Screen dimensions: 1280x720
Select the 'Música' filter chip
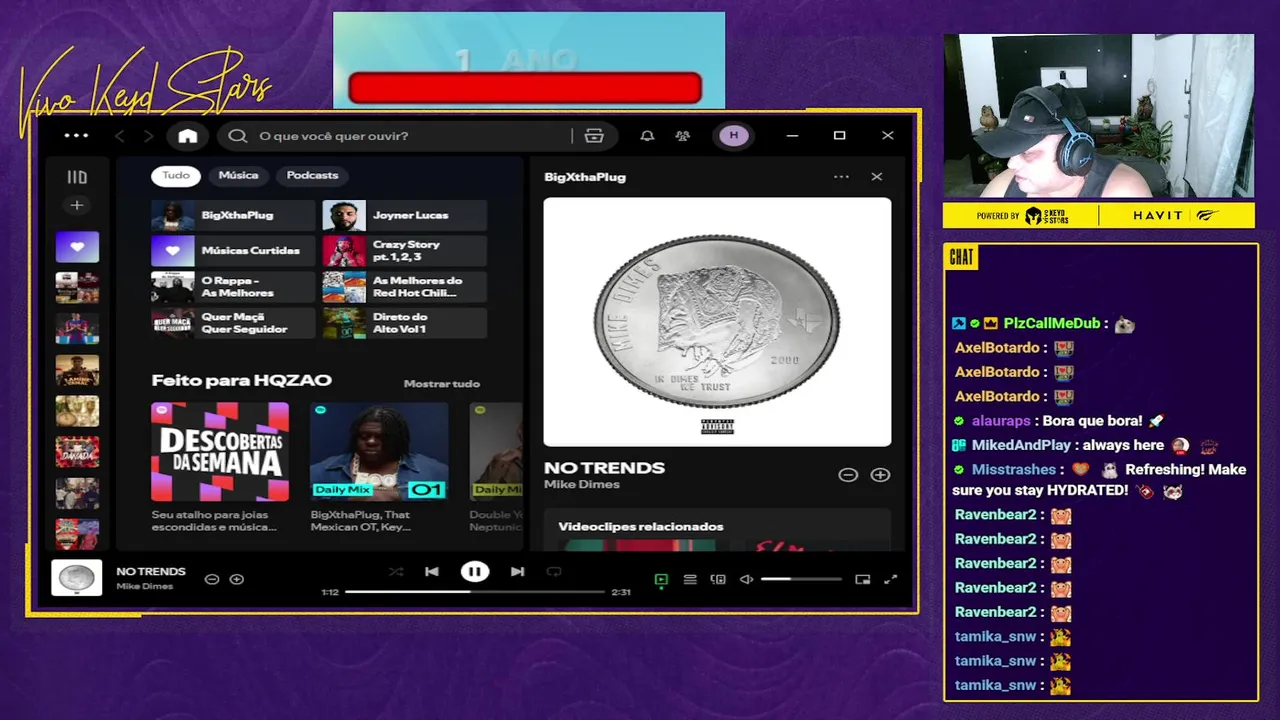pyautogui.click(x=238, y=176)
